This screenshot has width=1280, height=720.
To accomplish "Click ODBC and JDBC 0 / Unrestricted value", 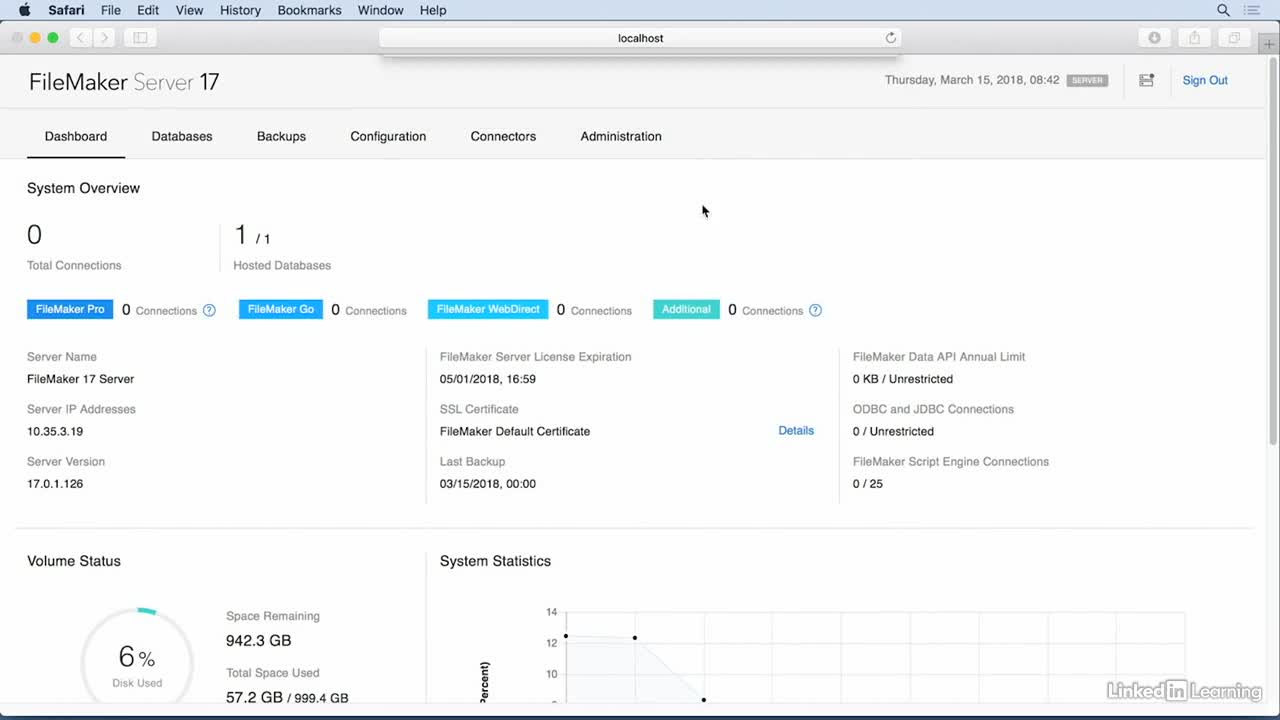I will [893, 431].
